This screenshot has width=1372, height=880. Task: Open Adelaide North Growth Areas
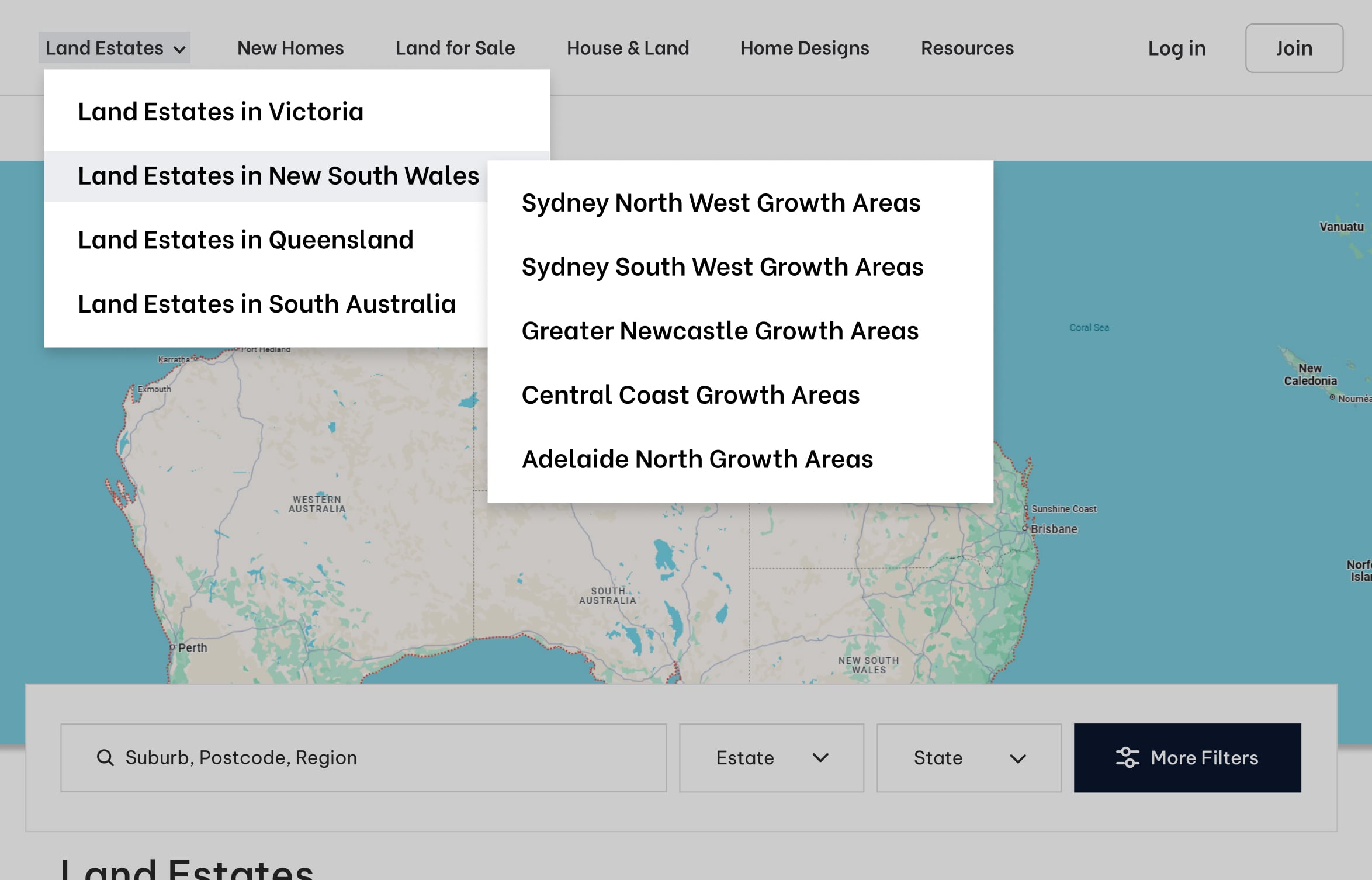pyautogui.click(x=697, y=459)
